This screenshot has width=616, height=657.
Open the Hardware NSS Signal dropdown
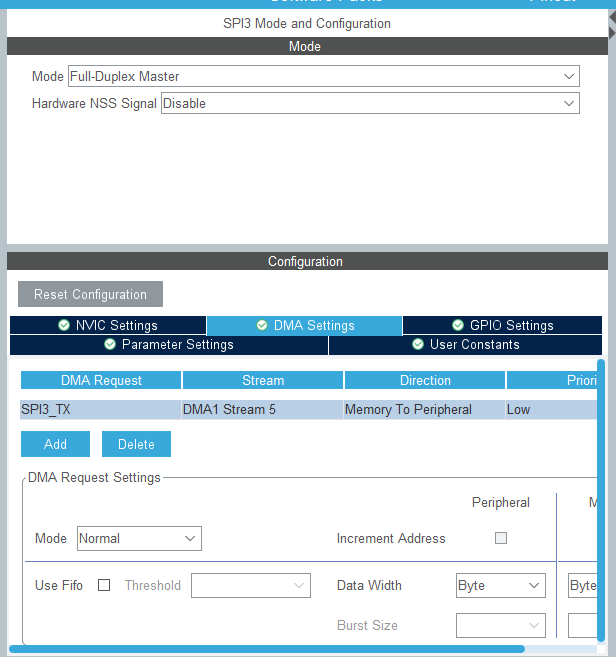pyautogui.click(x=370, y=103)
